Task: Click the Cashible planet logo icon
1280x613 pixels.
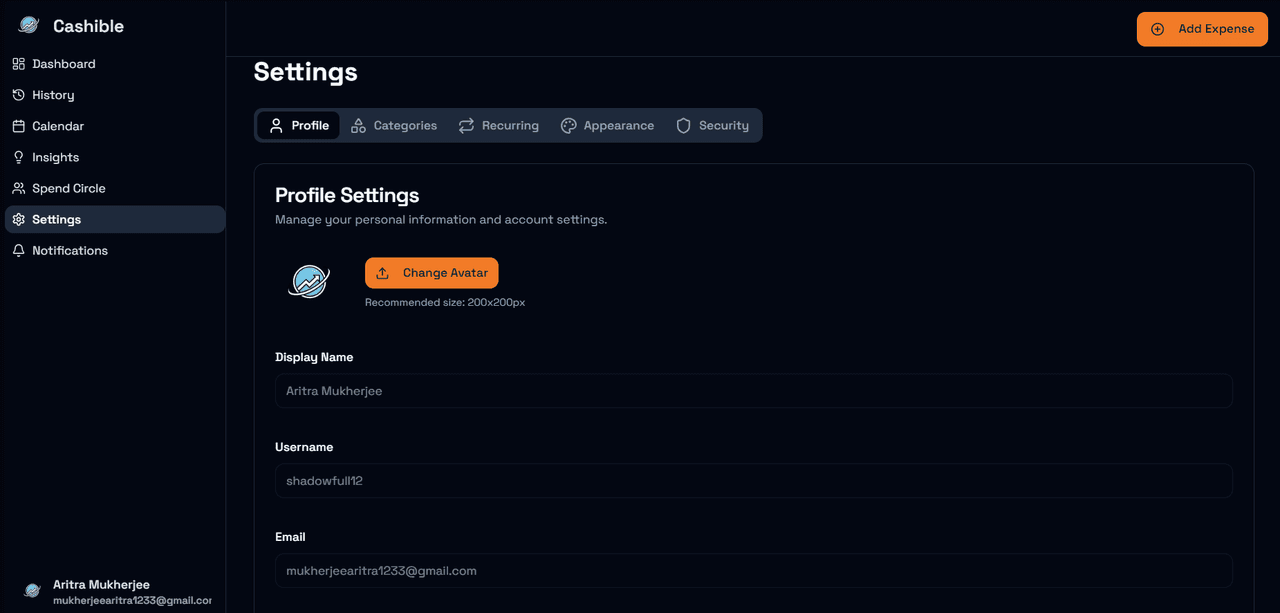Action: [29, 26]
